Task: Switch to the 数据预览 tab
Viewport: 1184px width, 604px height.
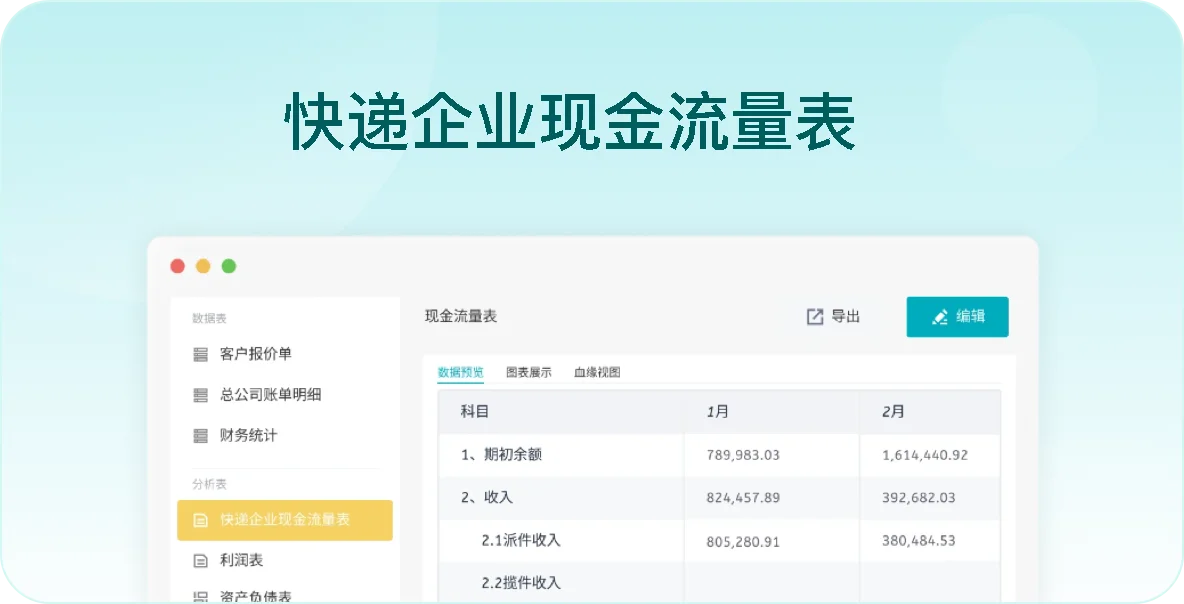Action: (460, 372)
